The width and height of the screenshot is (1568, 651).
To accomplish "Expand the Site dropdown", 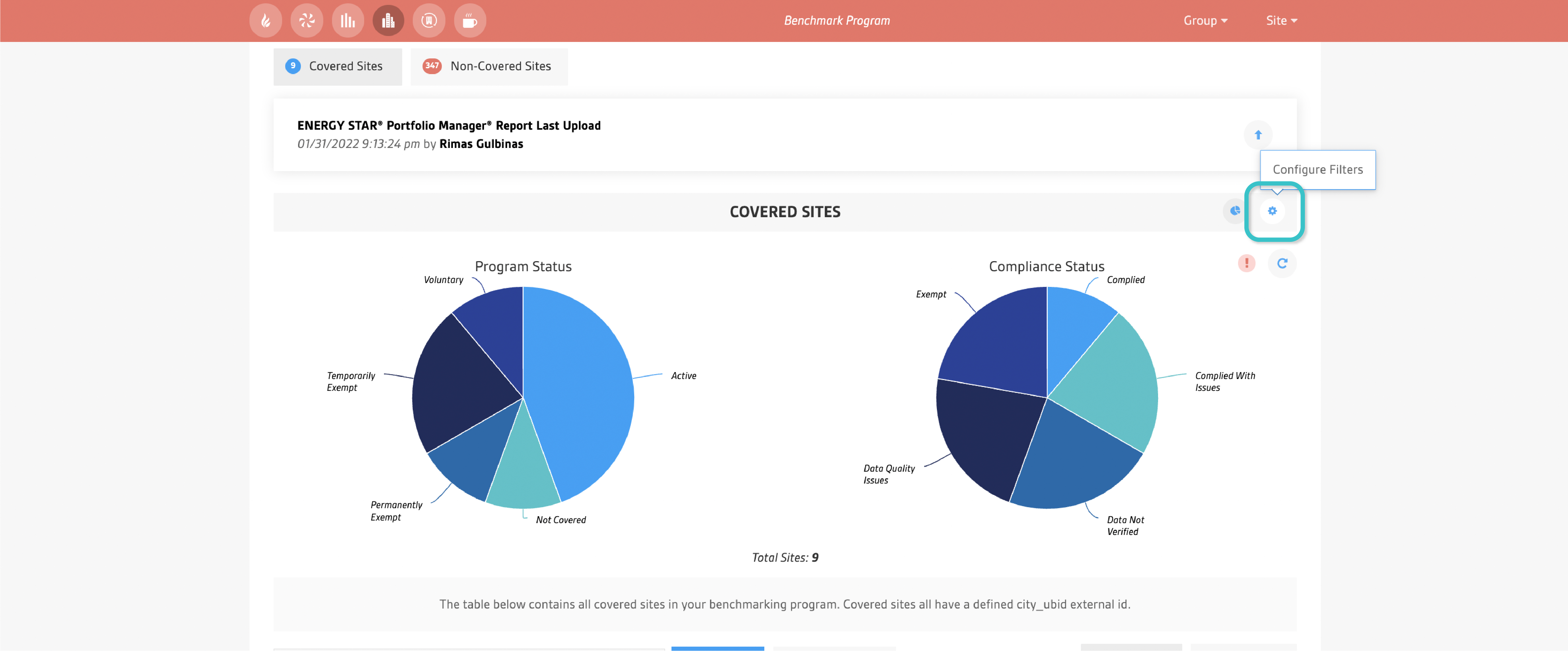I will pos(1282,21).
